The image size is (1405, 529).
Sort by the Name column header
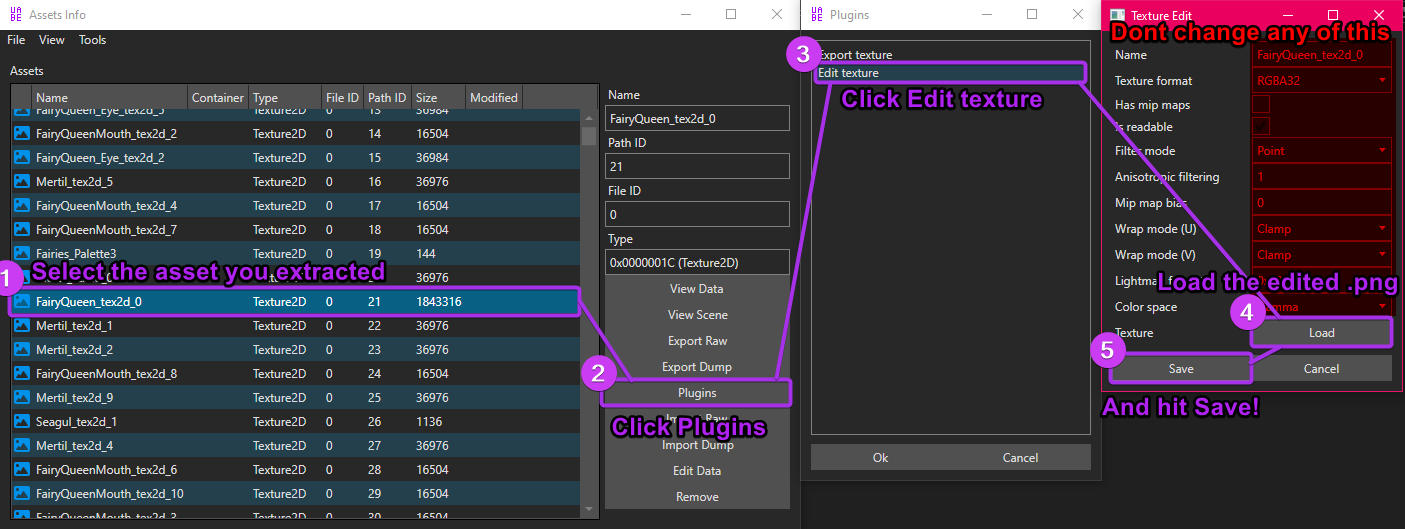point(110,97)
